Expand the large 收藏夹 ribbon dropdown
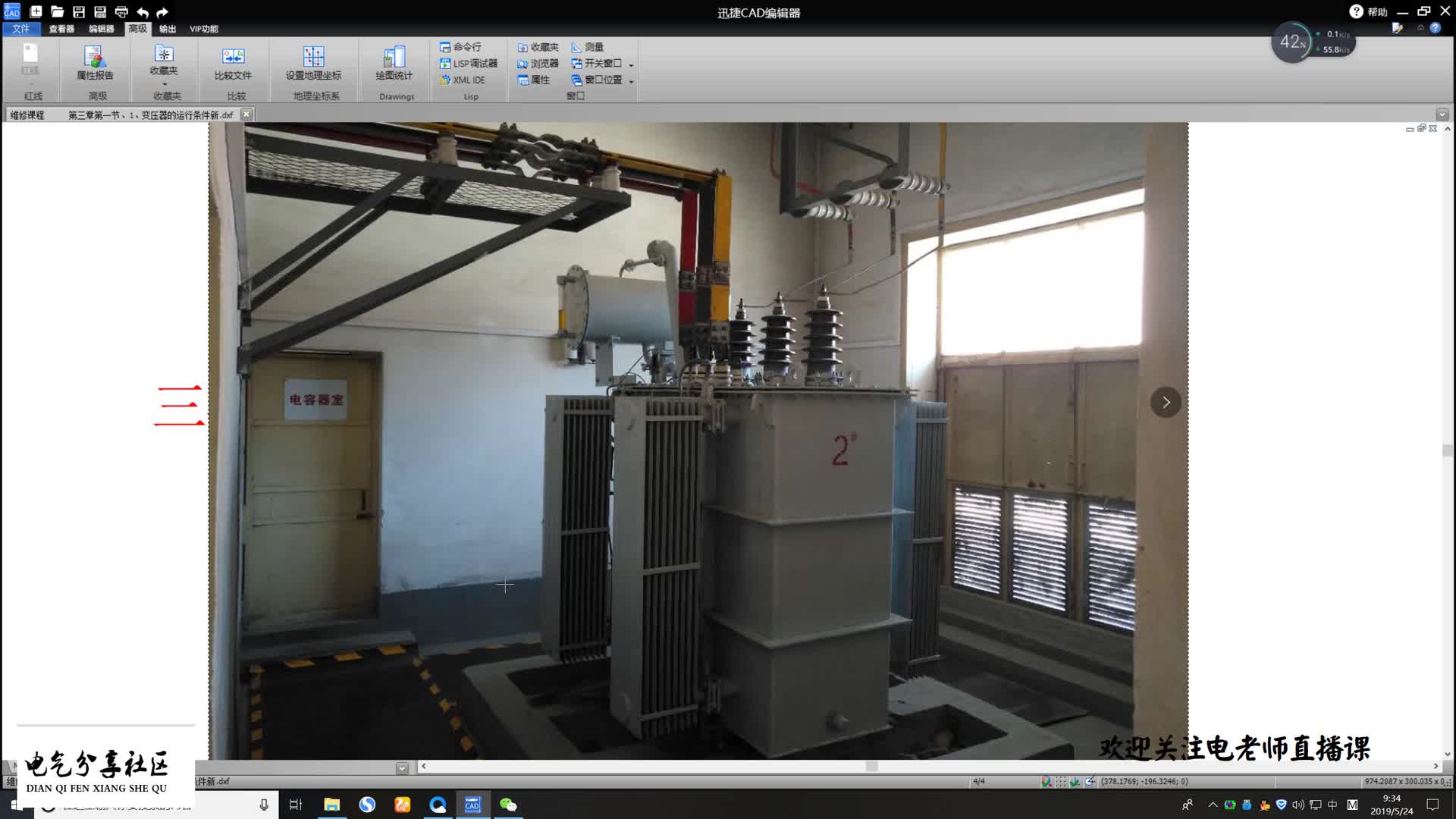The width and height of the screenshot is (1456, 819). click(x=165, y=84)
